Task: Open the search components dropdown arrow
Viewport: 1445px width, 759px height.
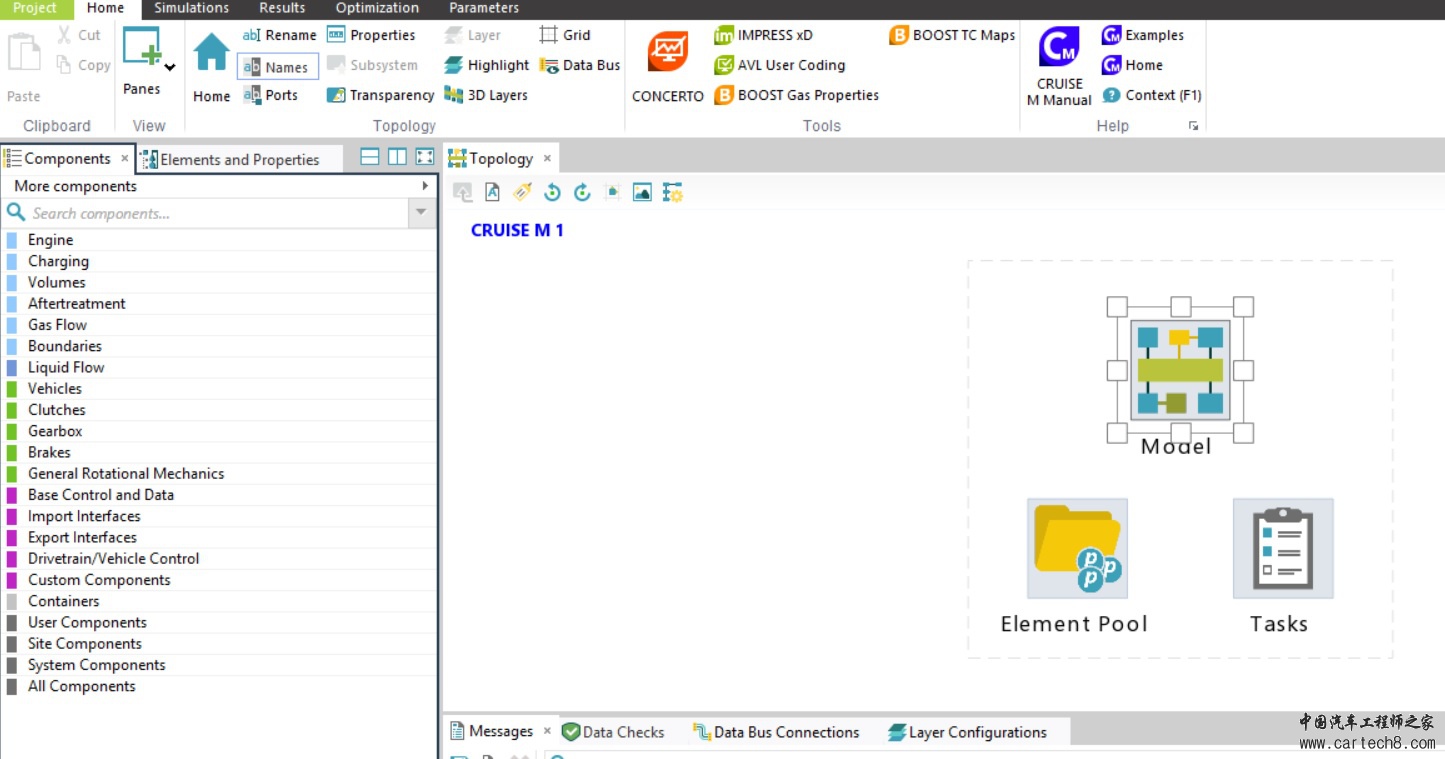Action: coord(421,213)
